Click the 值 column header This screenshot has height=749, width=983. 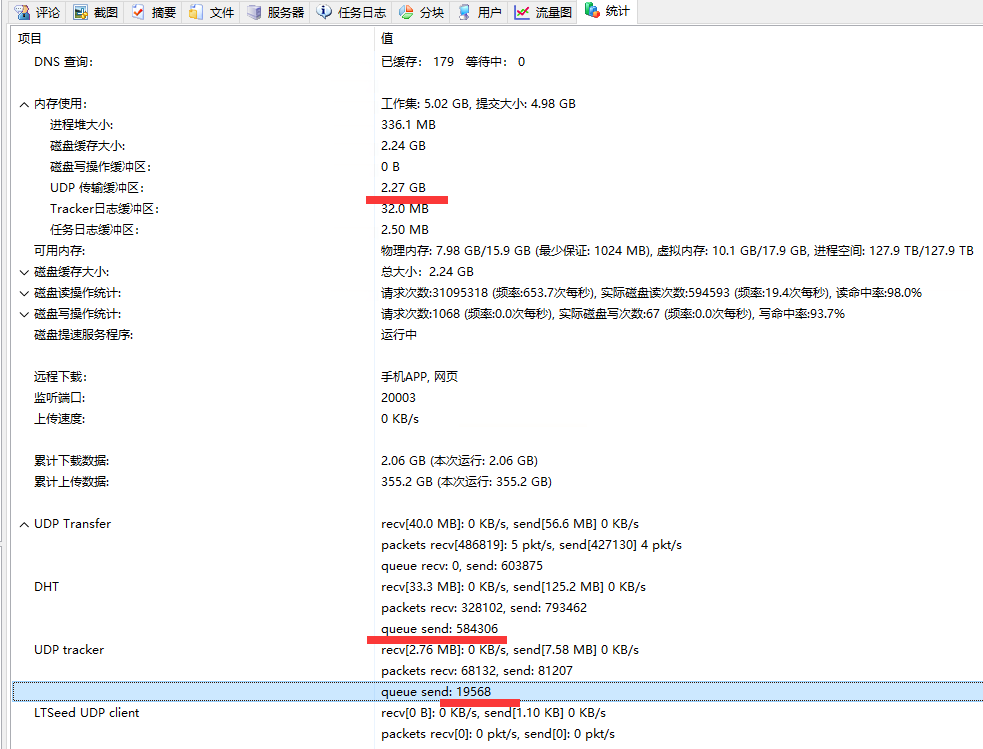click(x=679, y=38)
